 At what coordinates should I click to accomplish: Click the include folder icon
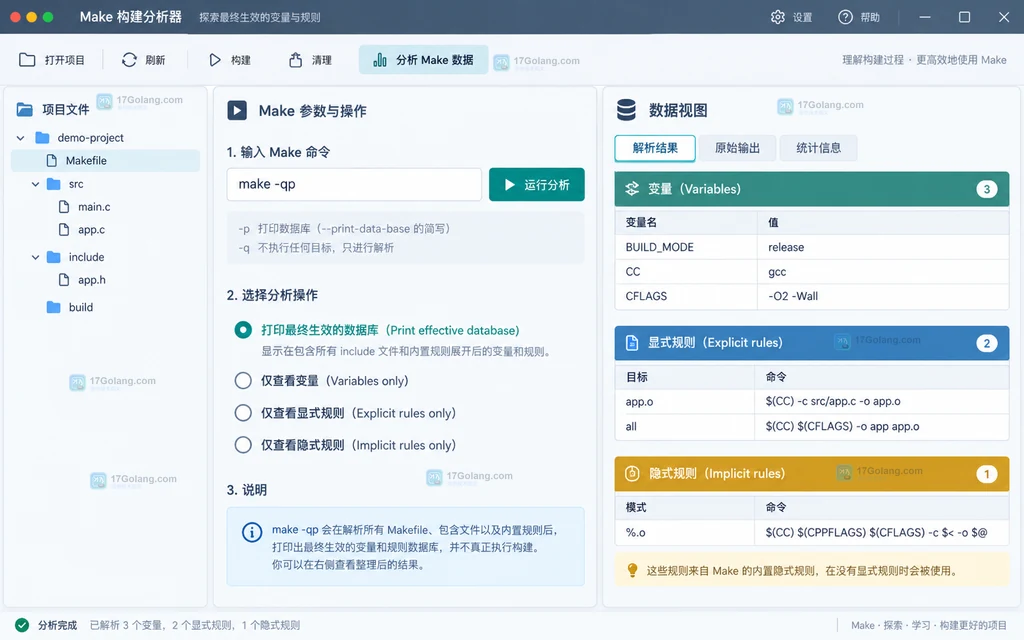coord(54,257)
